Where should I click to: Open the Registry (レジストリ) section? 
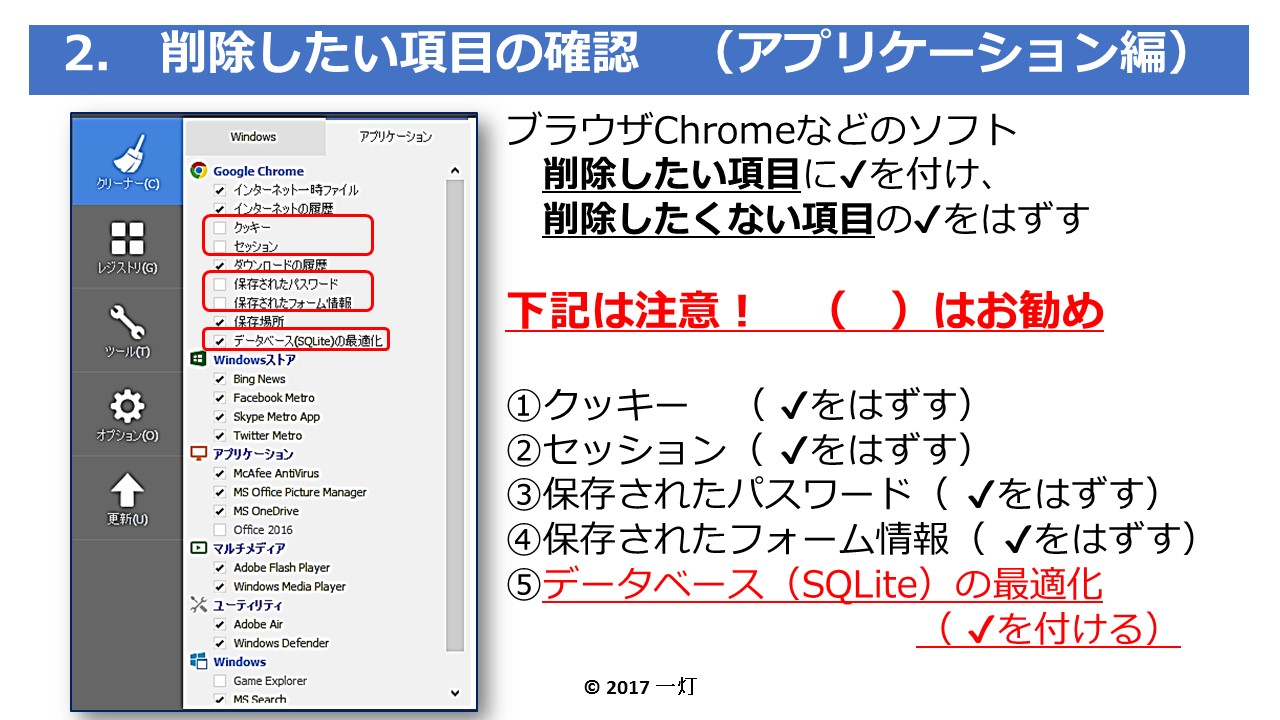click(127, 247)
